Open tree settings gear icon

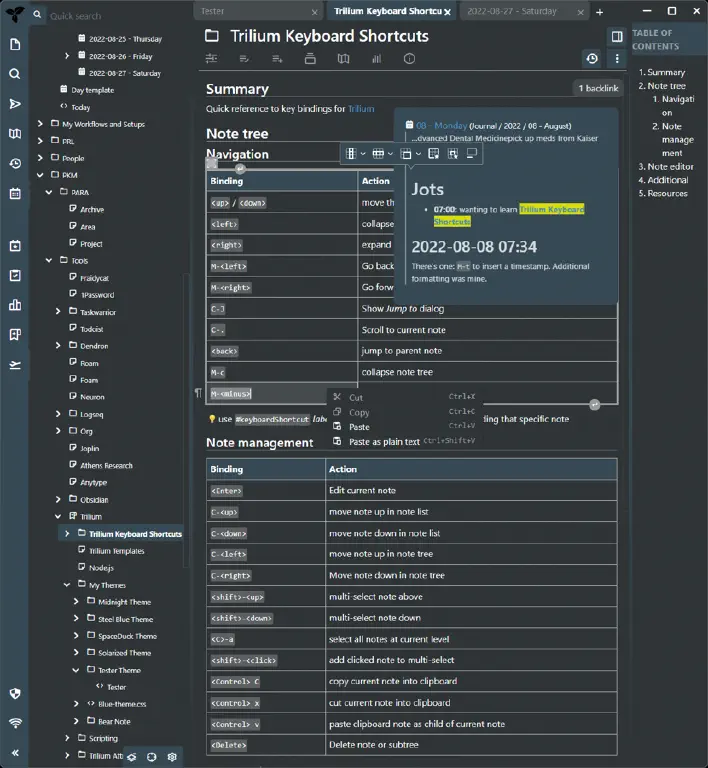point(172,757)
